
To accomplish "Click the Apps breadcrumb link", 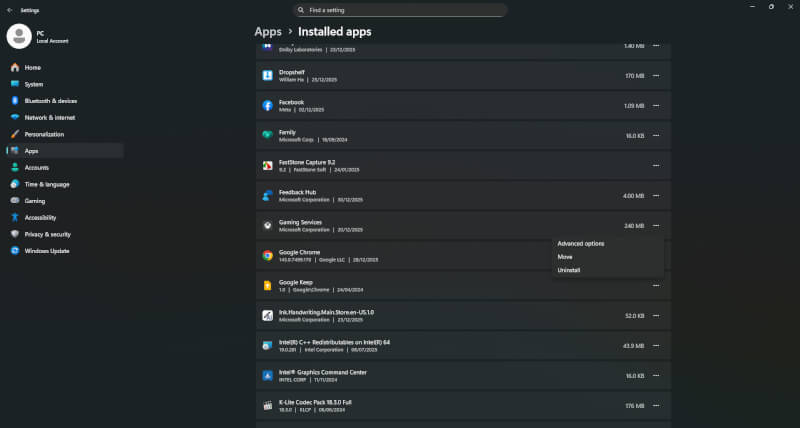I will [x=268, y=31].
